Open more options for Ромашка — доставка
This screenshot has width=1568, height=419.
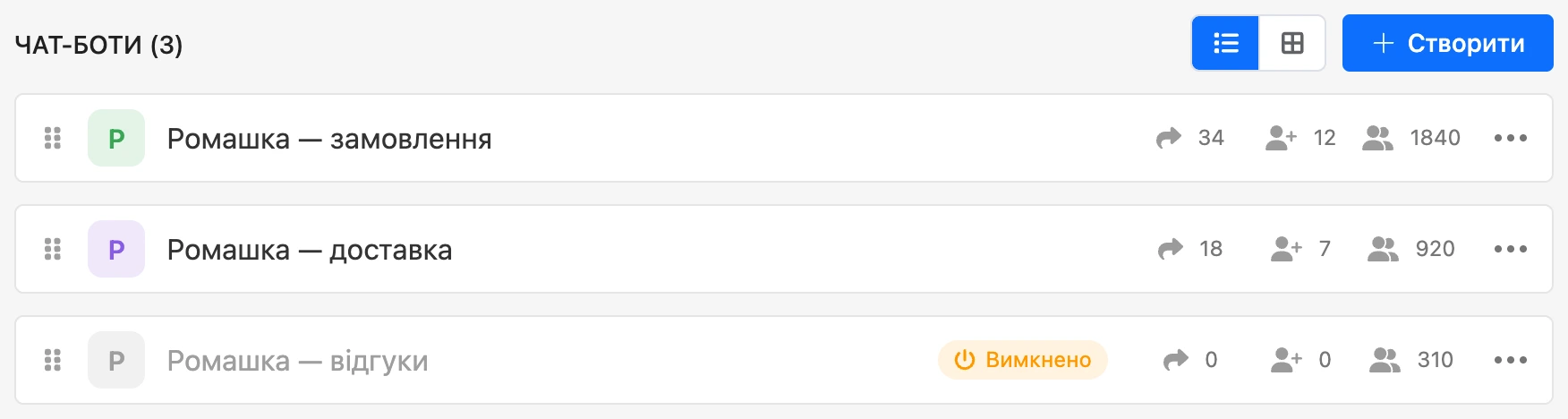pos(1510,249)
